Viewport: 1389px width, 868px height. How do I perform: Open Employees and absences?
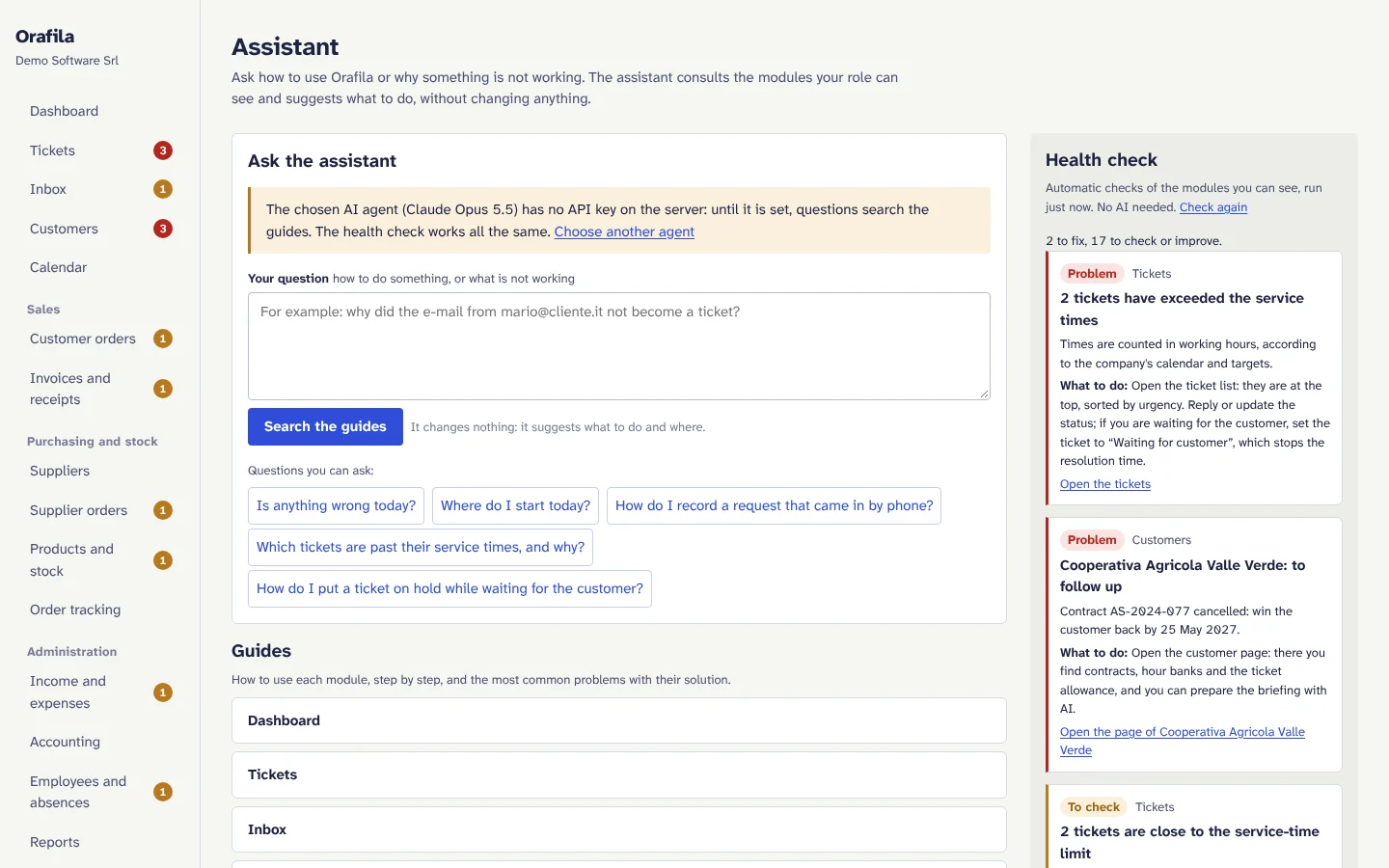point(99,792)
